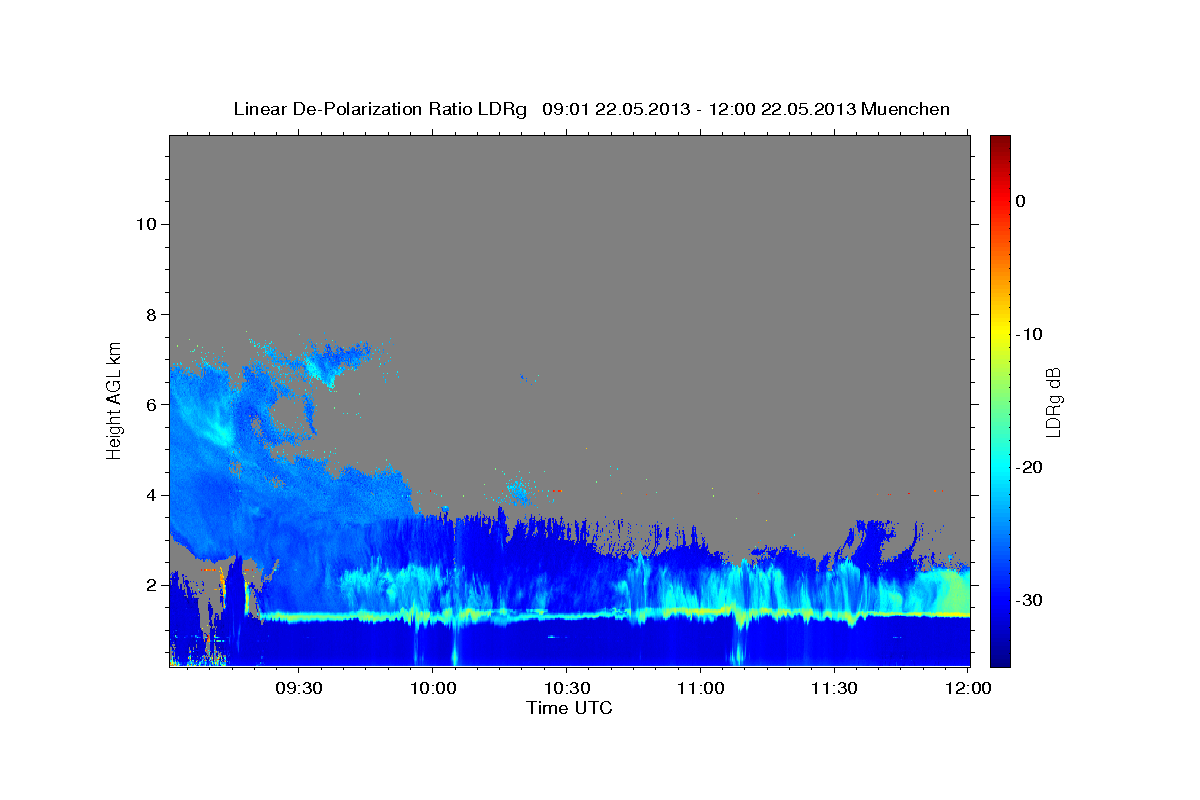Screen dimensions: 1200x800
Task: Click the yellow region of the colorbar
Action: click(x=1000, y=334)
